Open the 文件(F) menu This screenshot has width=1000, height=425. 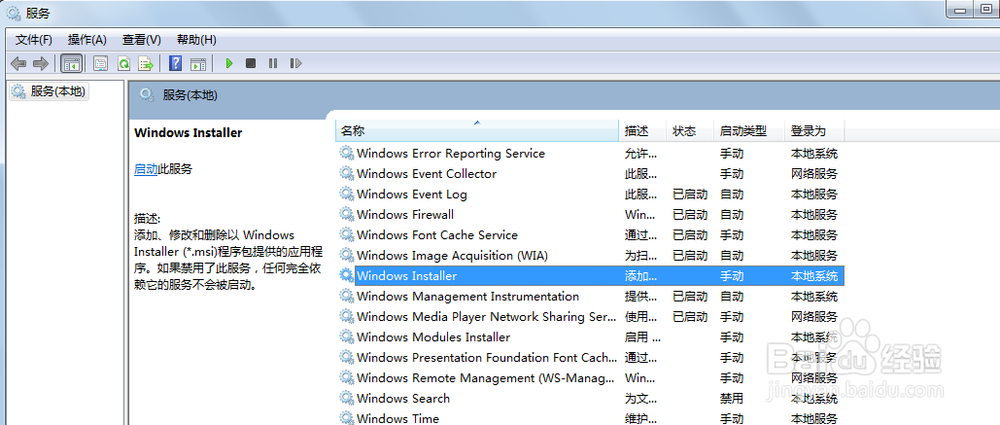point(33,40)
